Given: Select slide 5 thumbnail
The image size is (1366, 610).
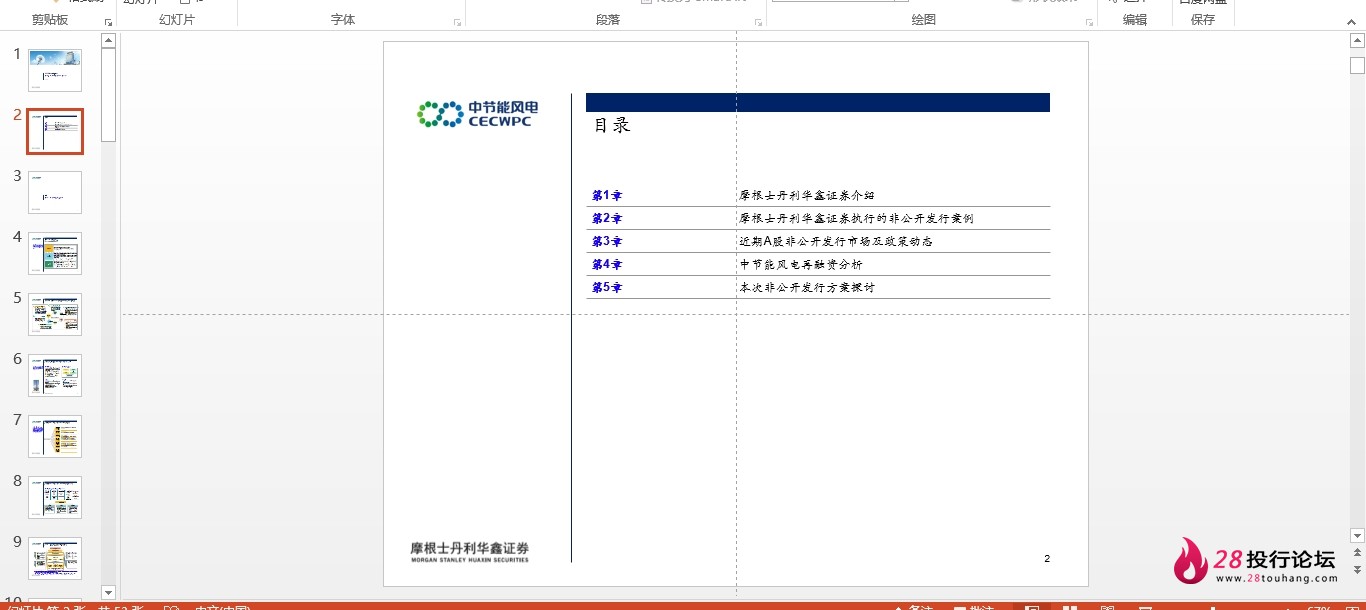Looking at the screenshot, I should [x=55, y=314].
